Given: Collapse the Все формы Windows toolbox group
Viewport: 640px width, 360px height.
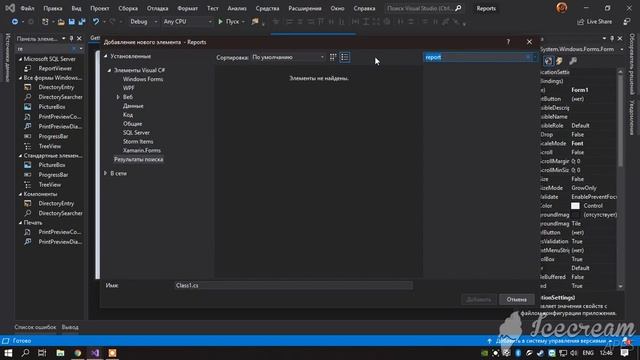Looking at the screenshot, I should tap(20, 78).
